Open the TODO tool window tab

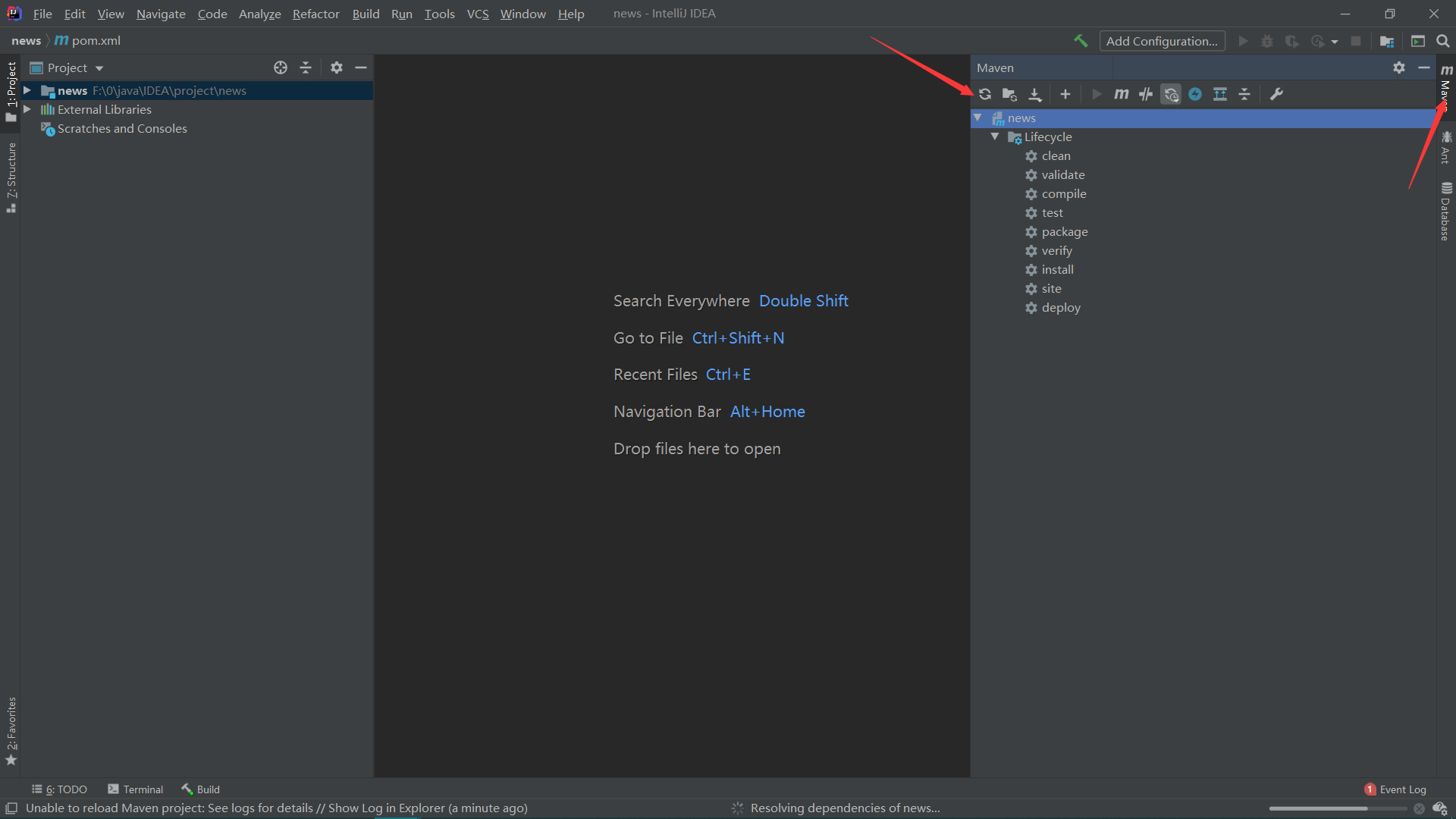59,789
